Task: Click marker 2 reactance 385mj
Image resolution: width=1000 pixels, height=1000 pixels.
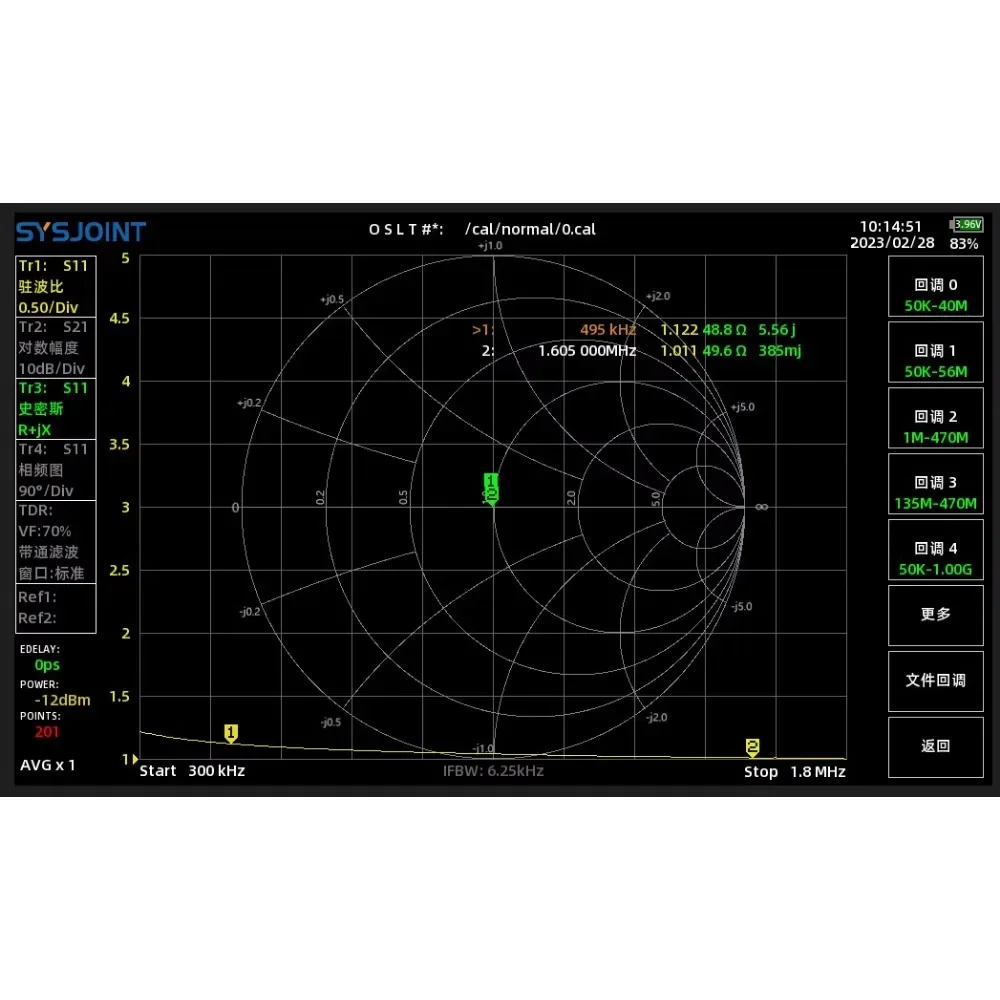Action: point(779,351)
